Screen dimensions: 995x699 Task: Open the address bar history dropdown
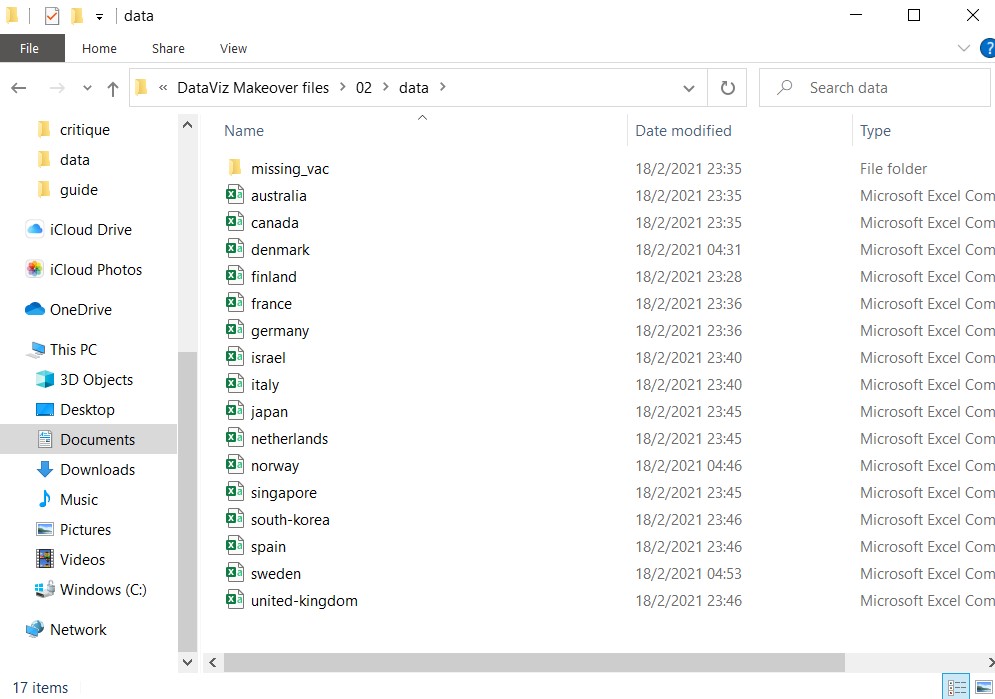click(x=689, y=88)
